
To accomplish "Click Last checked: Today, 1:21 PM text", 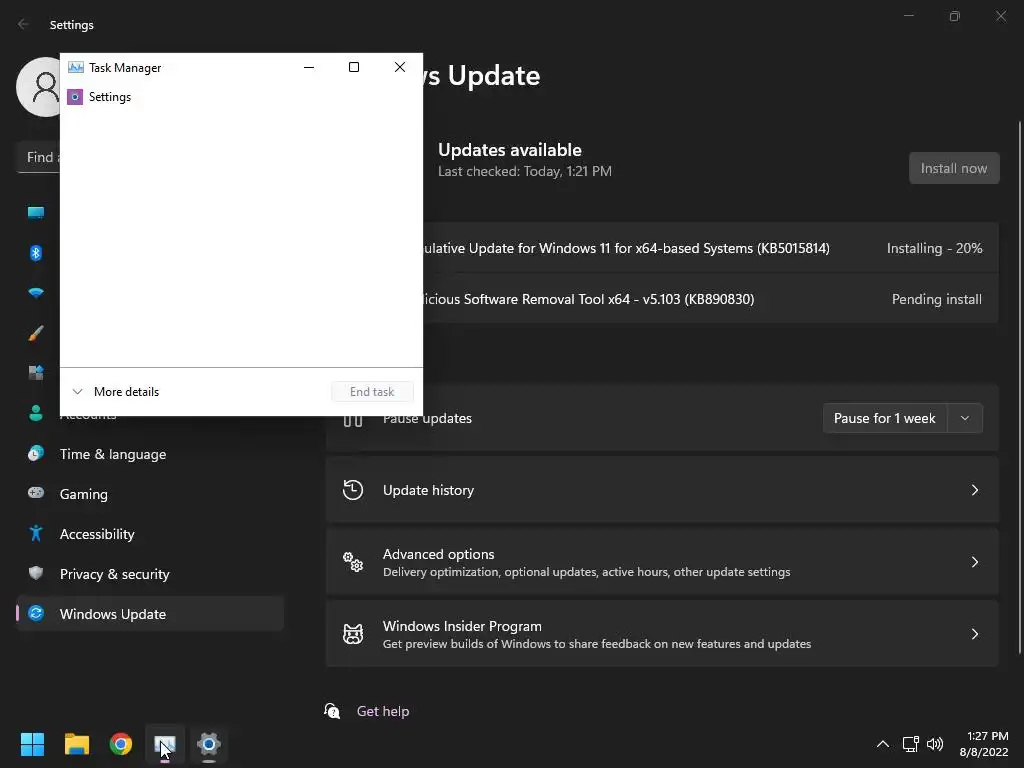I will (x=524, y=171).
